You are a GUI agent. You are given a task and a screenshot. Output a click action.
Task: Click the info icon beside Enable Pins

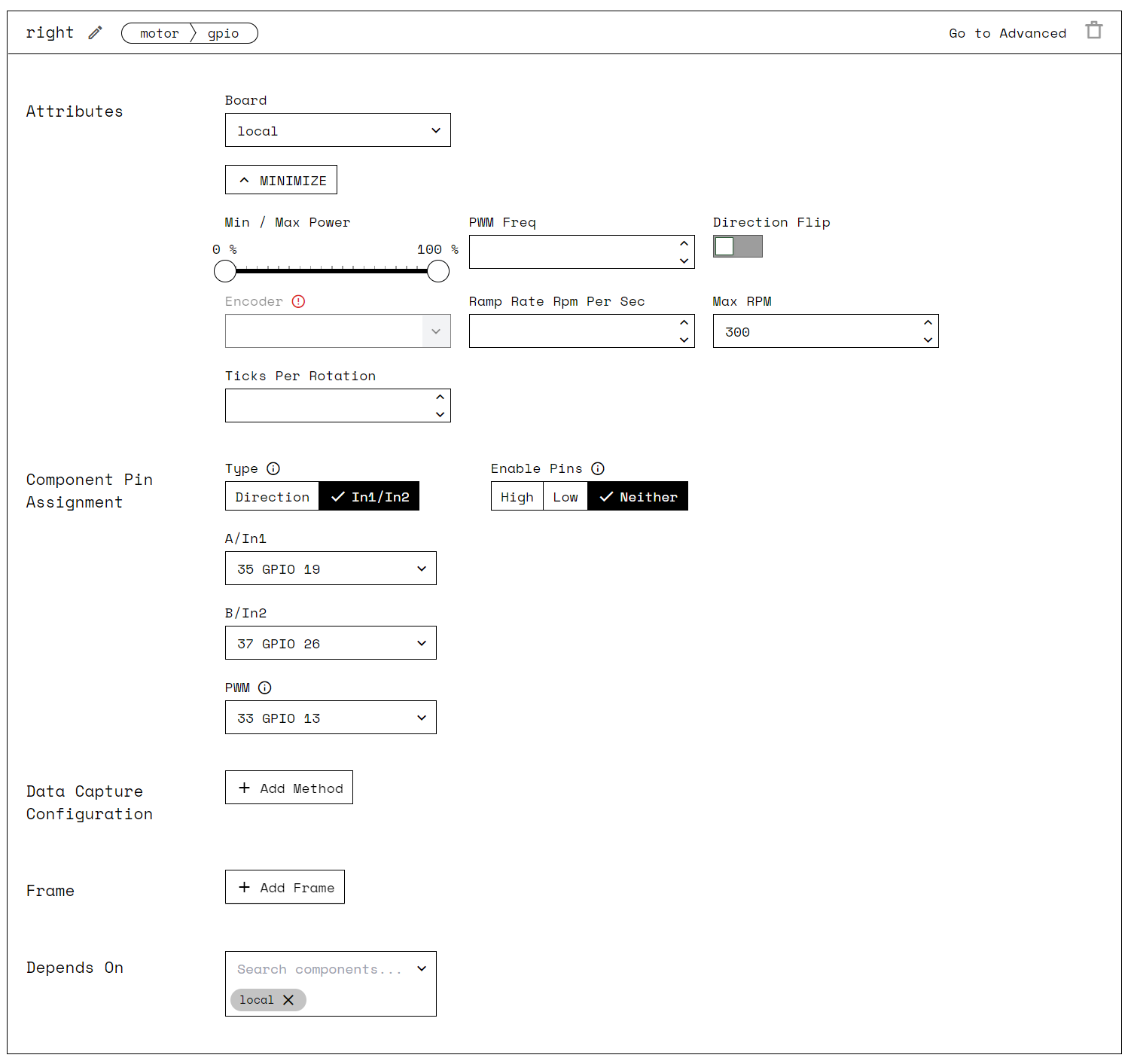point(598,468)
